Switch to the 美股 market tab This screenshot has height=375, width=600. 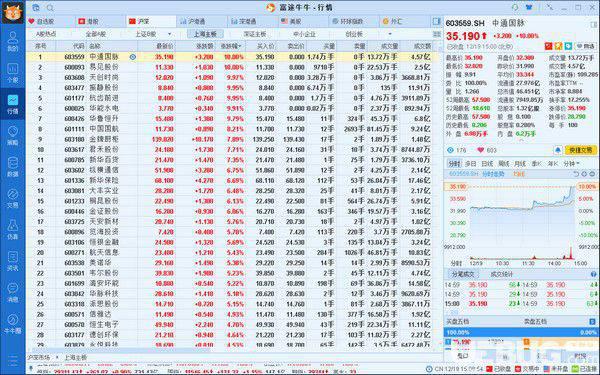pyautogui.click(x=292, y=21)
